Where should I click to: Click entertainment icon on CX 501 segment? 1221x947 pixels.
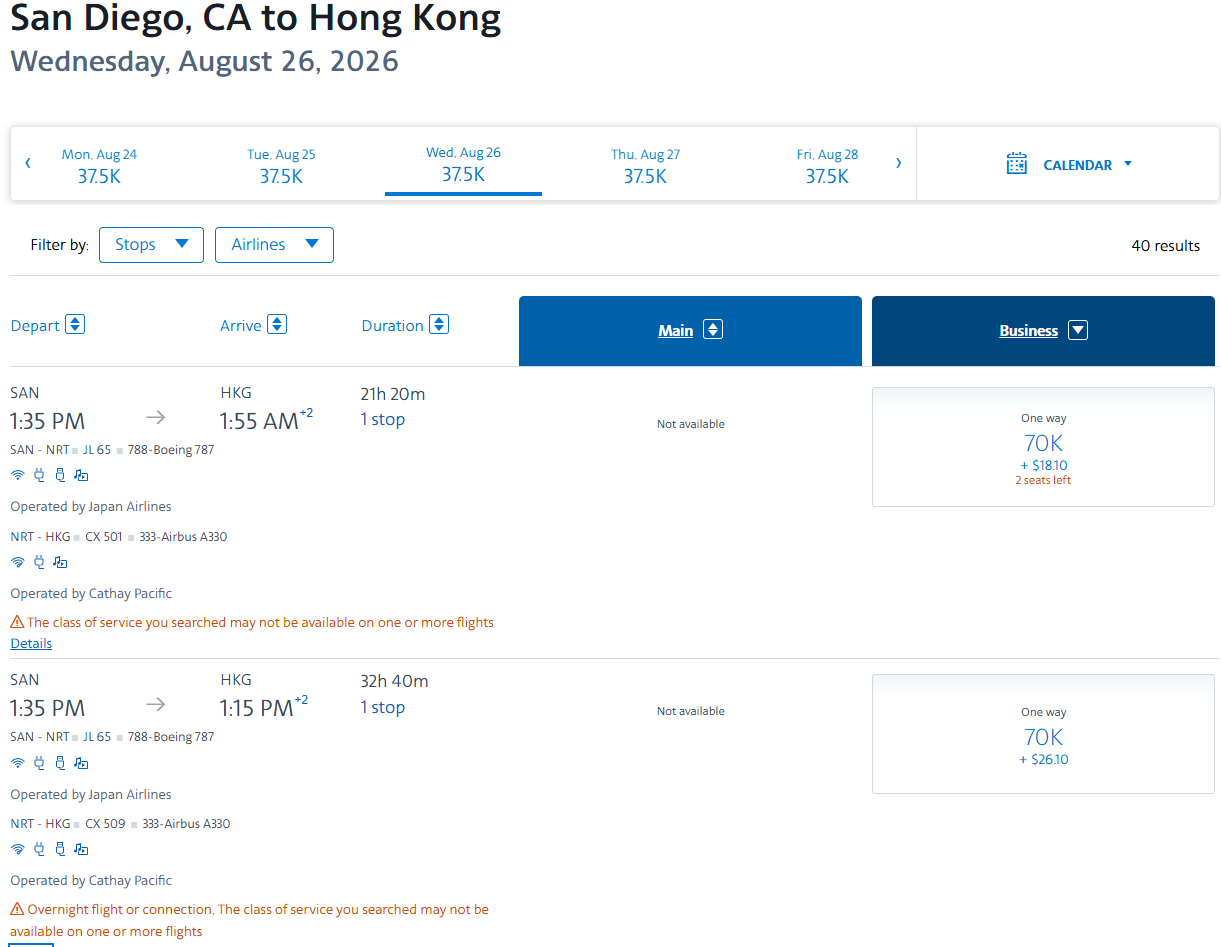(x=60, y=563)
